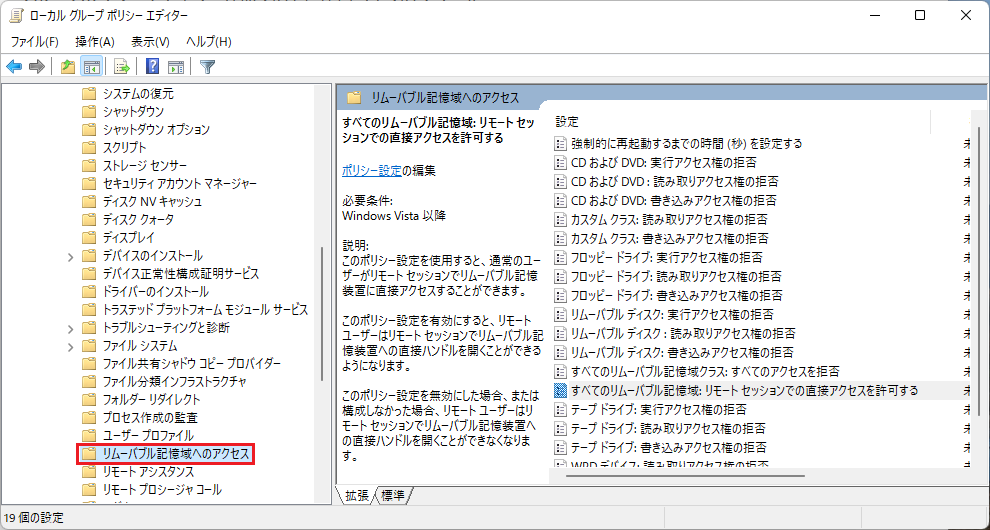Switch to the 標準 tab

coord(393,496)
